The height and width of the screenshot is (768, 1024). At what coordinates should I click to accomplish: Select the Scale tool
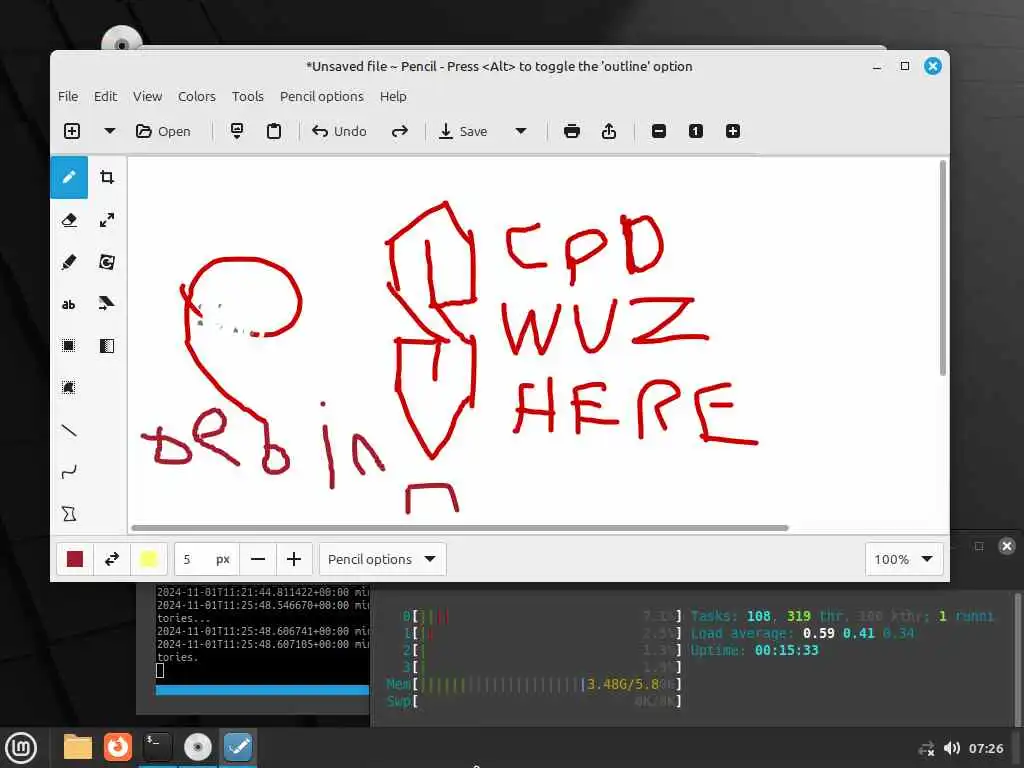(106, 220)
